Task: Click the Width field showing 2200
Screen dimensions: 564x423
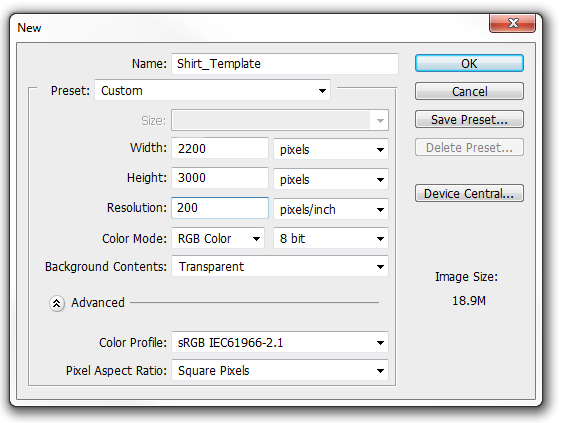Action: [220, 148]
